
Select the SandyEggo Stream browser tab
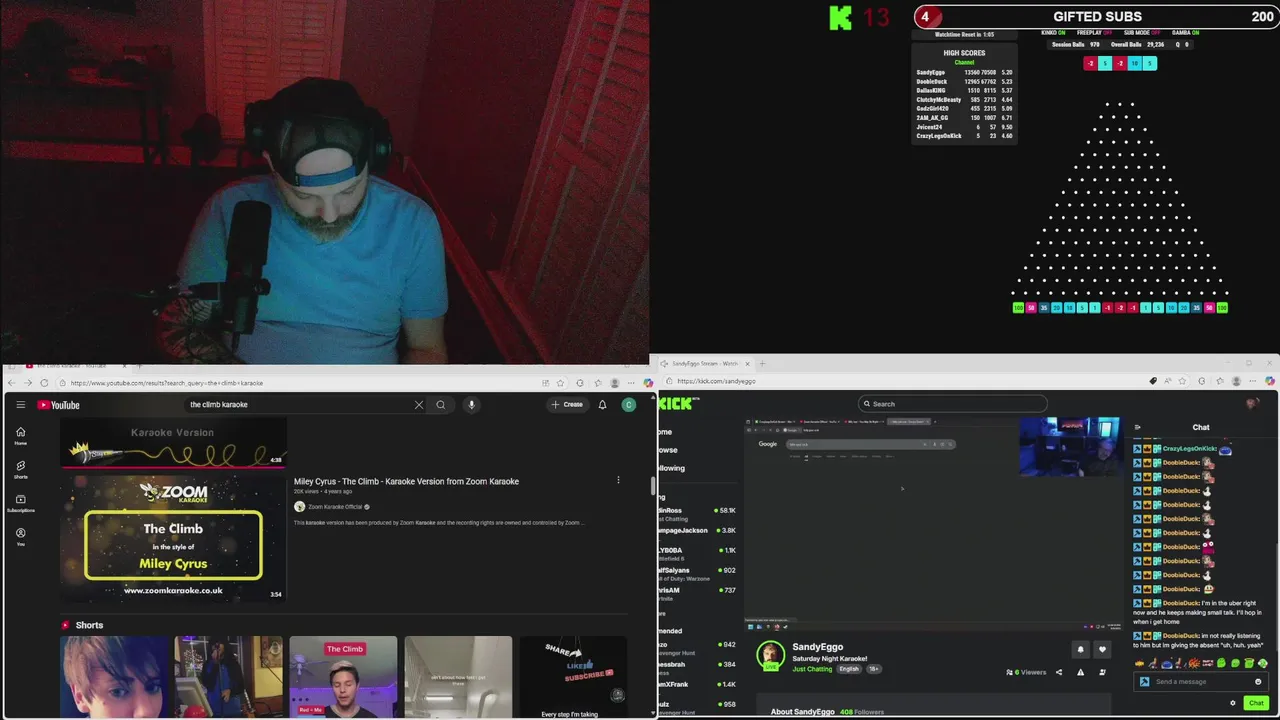click(x=704, y=364)
